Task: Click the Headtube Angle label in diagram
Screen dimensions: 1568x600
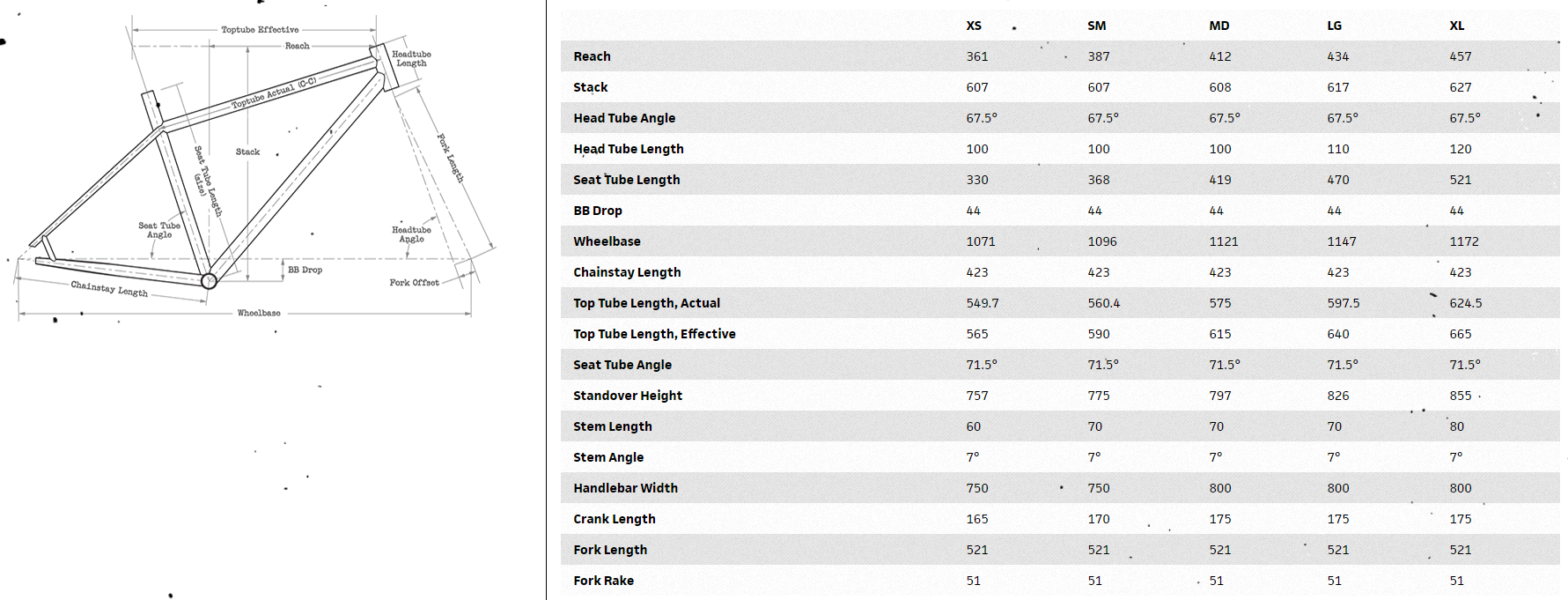Action: coord(411,234)
